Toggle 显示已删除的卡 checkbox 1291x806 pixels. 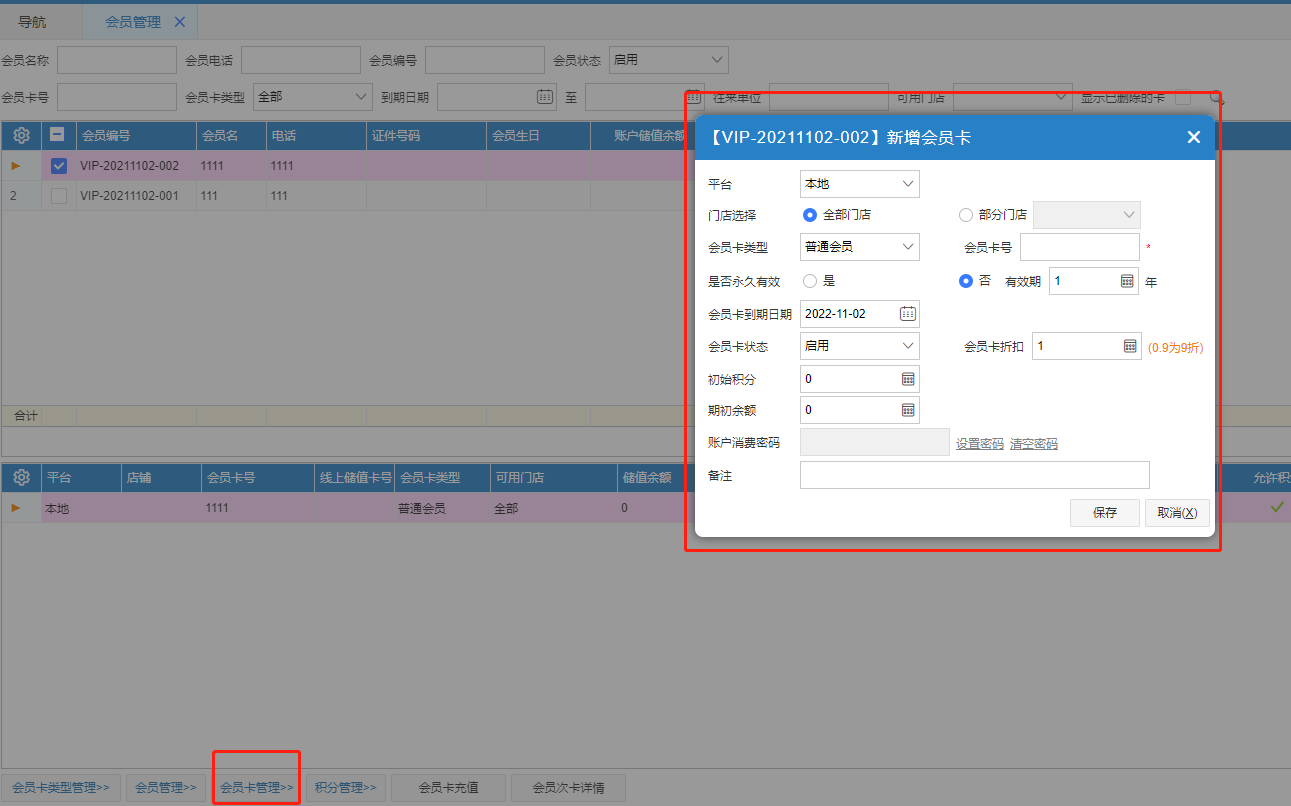[1182, 98]
